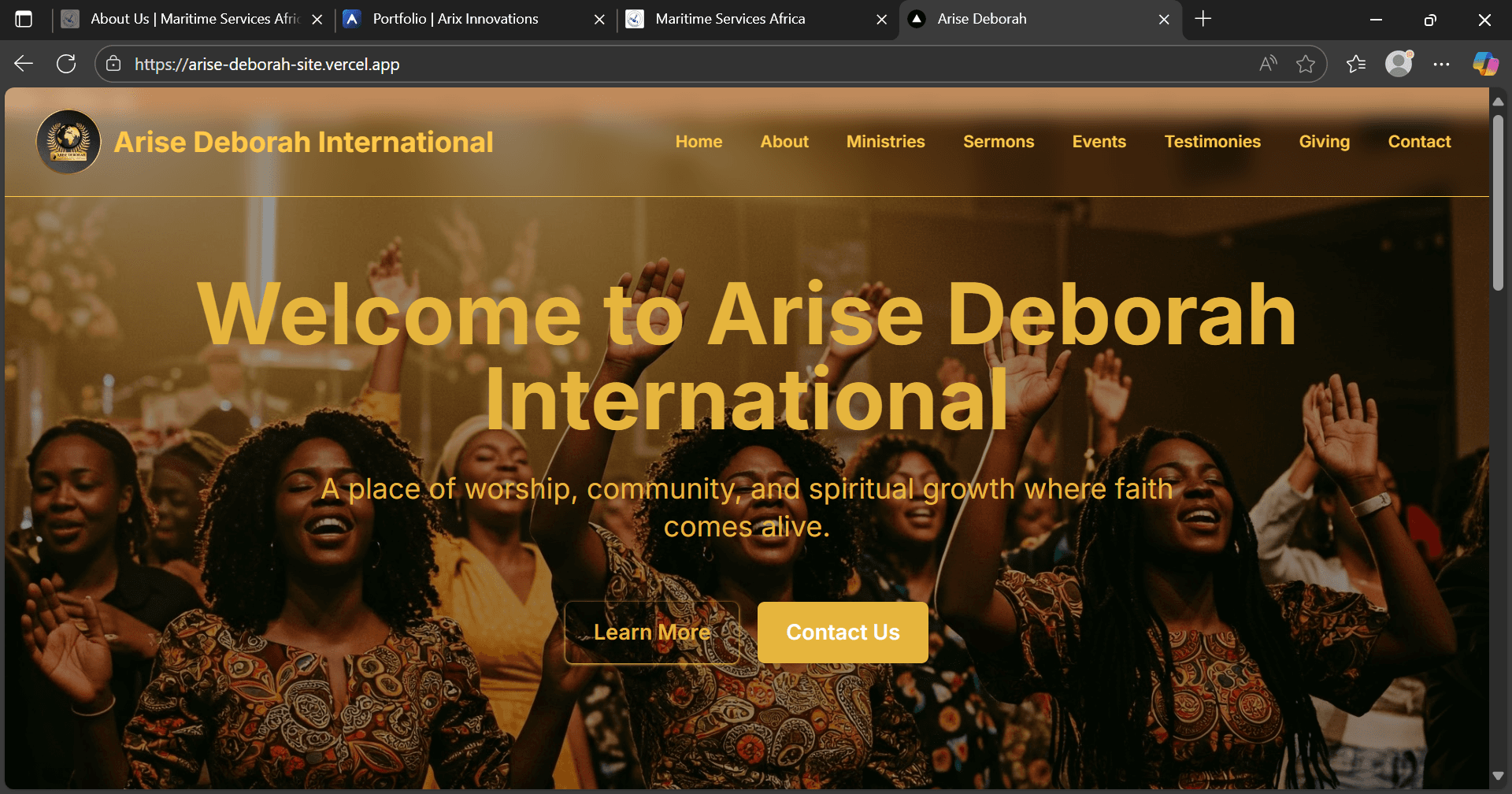Close the About Us Maritime Services tab
Image resolution: width=1512 pixels, height=794 pixels.
317,20
